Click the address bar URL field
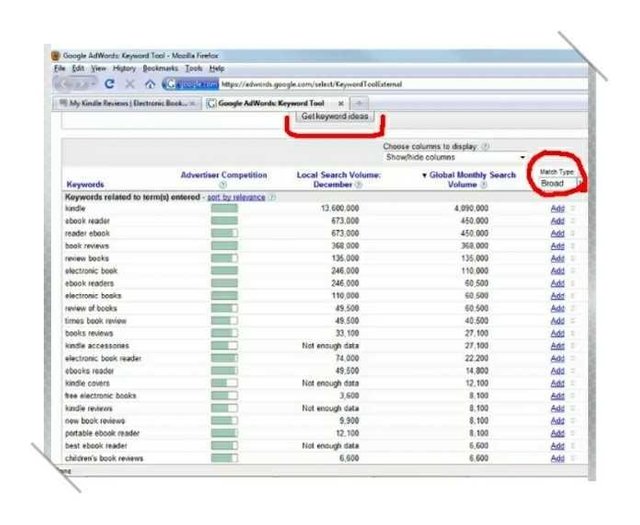This screenshot has height=525, width=640. (x=402, y=84)
